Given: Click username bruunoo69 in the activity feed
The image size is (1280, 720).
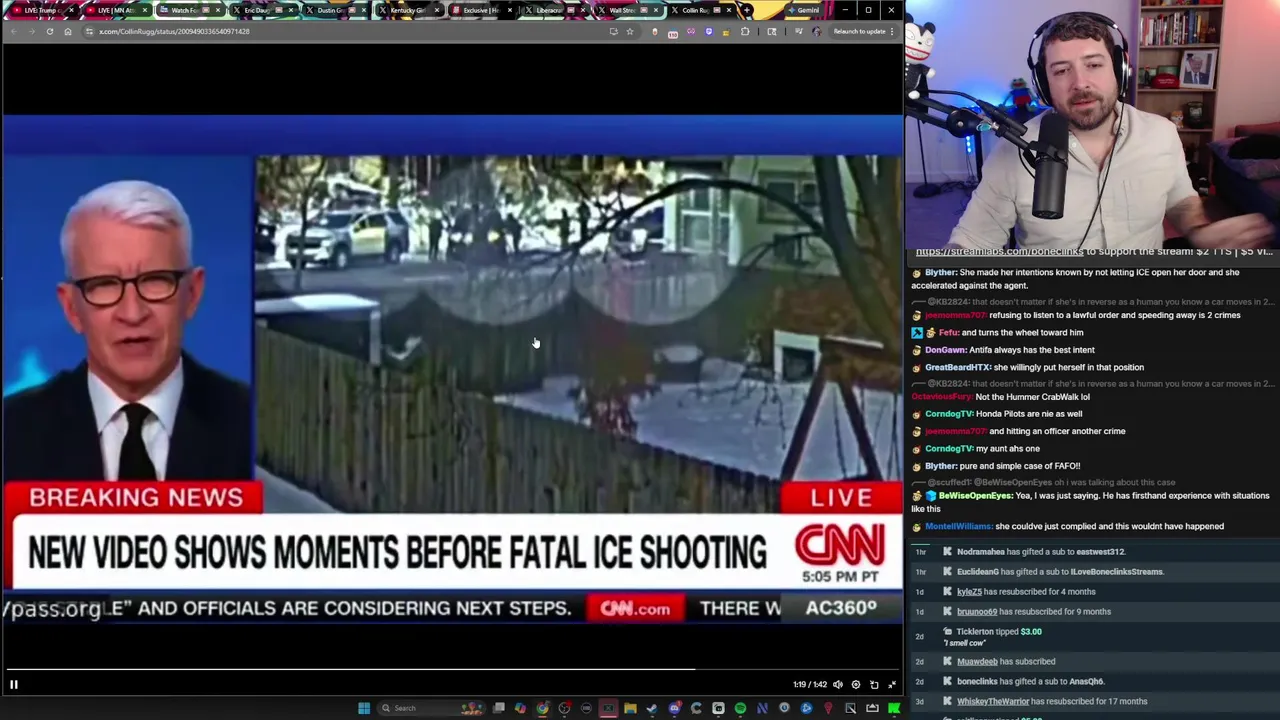Looking at the screenshot, I should pos(977,612).
